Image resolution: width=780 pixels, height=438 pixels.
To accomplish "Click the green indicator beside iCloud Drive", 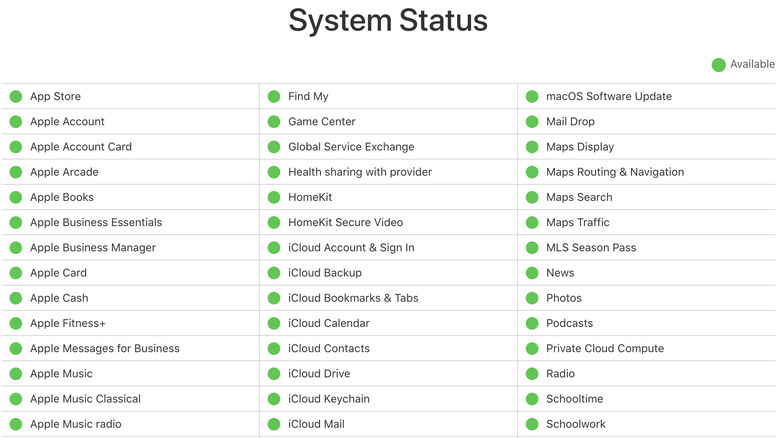I will (x=274, y=374).
